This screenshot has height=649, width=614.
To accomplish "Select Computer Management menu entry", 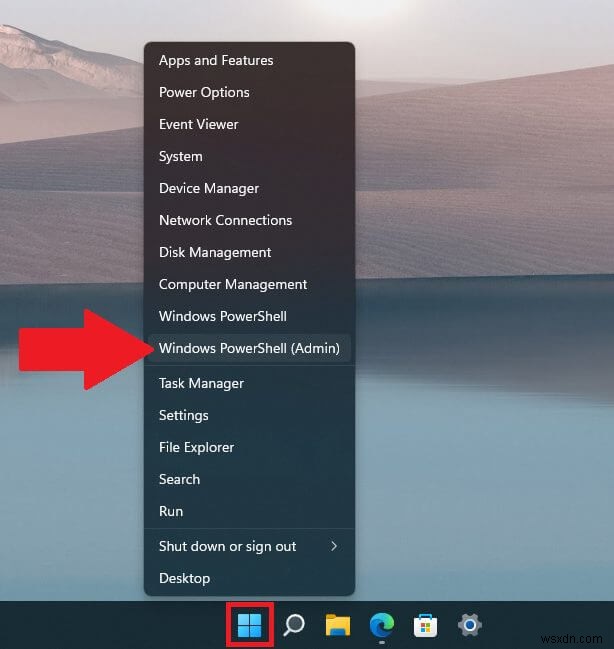I will pyautogui.click(x=249, y=284).
